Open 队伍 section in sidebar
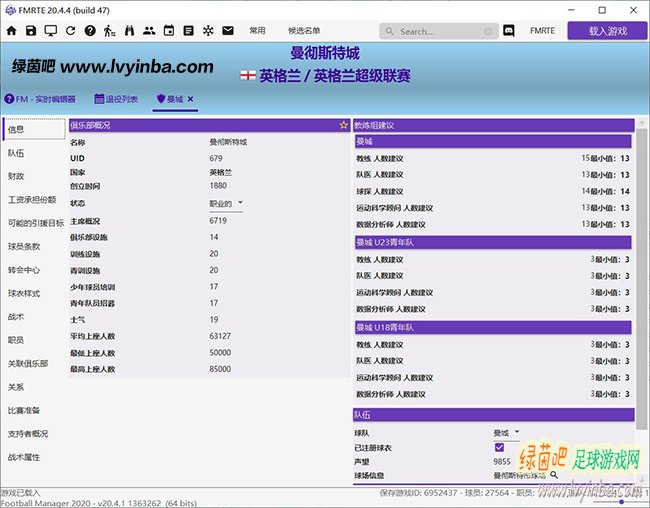The width and height of the screenshot is (650, 508). tap(16, 153)
